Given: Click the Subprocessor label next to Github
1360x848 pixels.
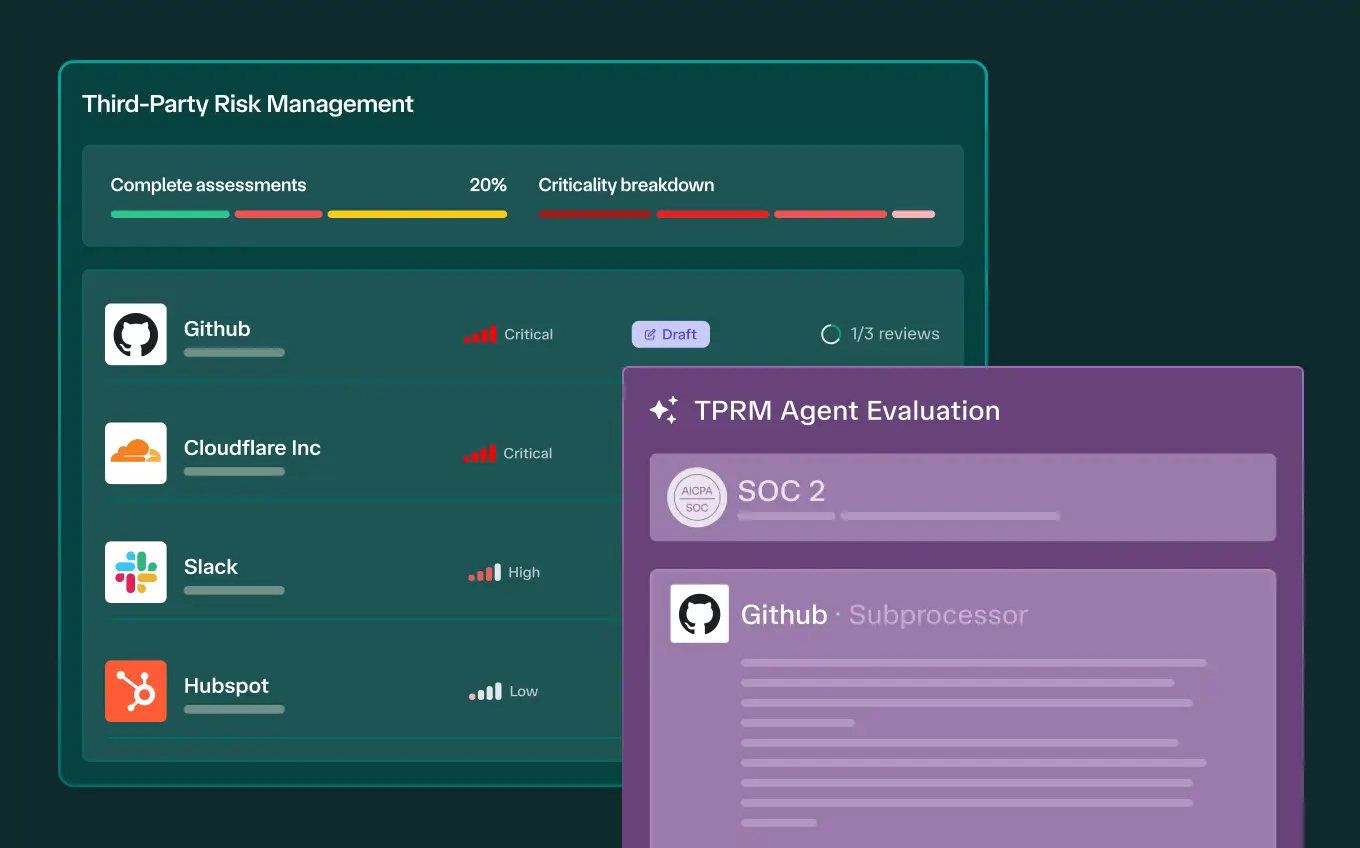Looking at the screenshot, I should (x=938, y=615).
